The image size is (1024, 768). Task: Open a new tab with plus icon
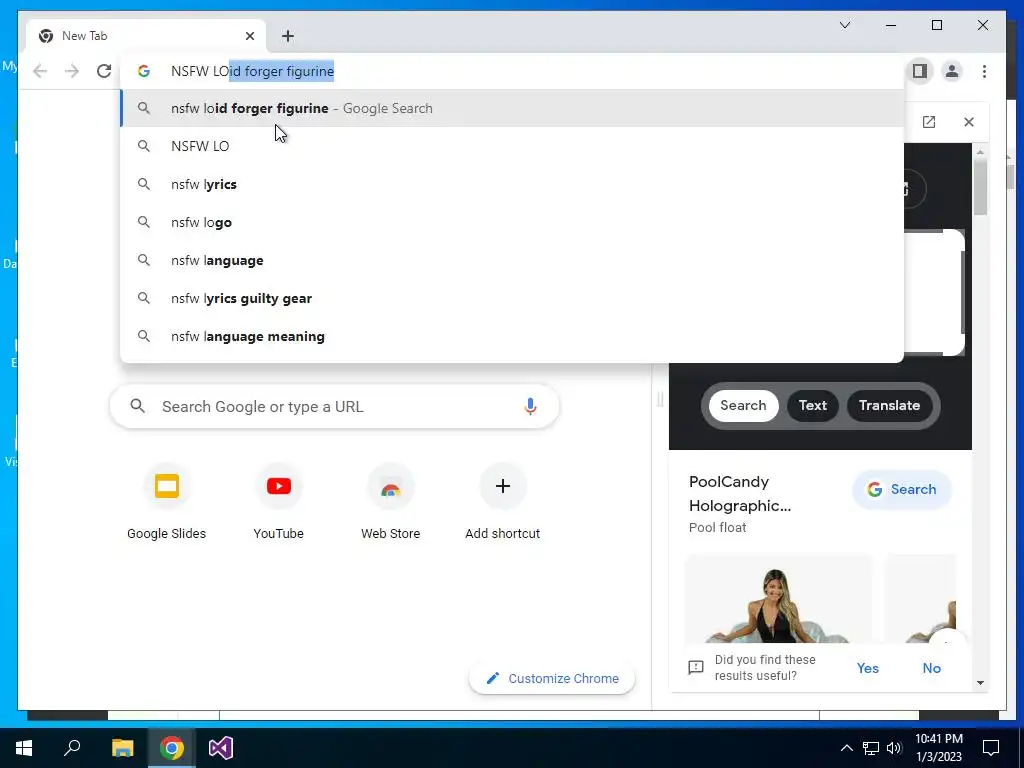pyautogui.click(x=288, y=36)
